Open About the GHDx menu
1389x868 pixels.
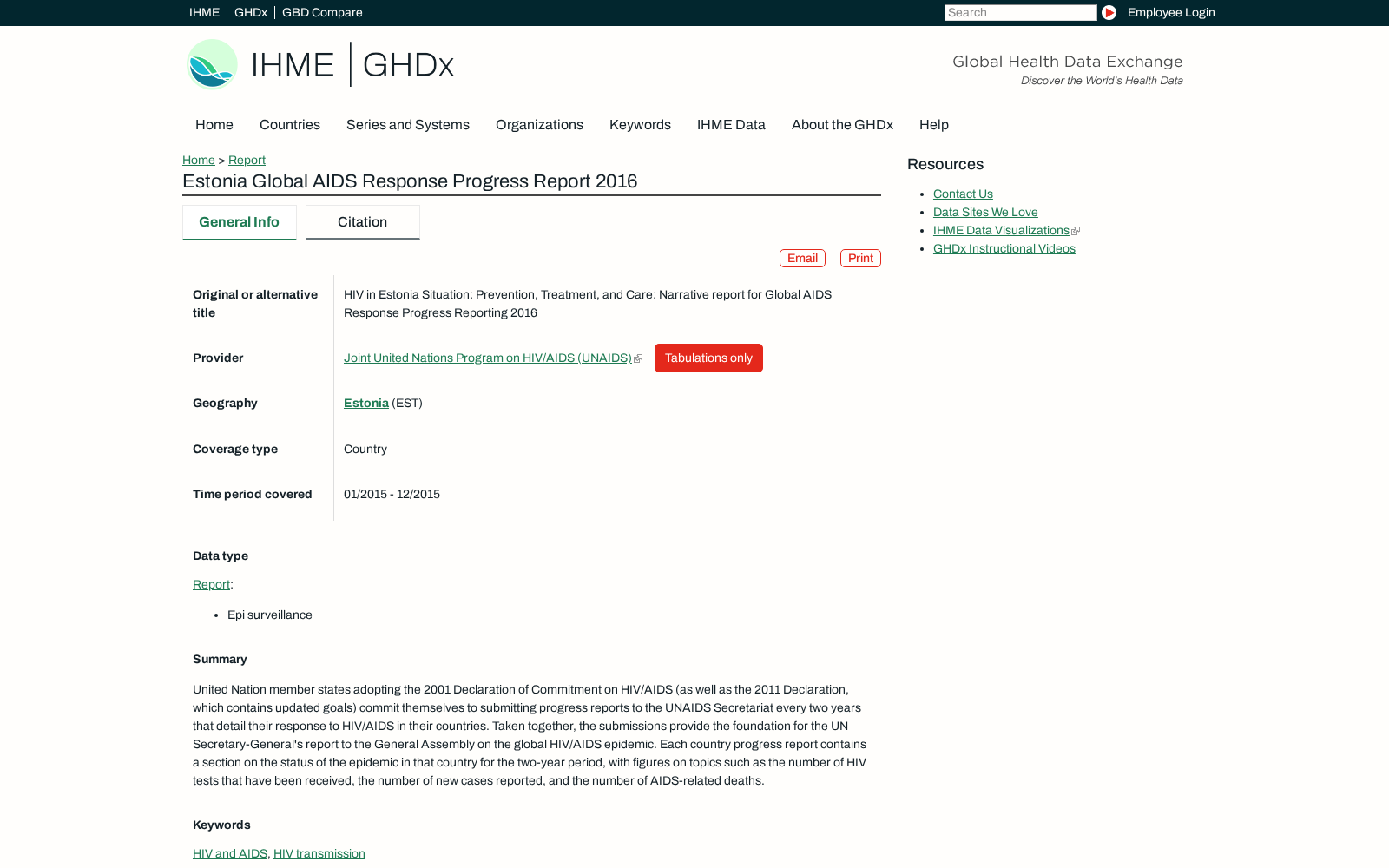click(x=842, y=125)
